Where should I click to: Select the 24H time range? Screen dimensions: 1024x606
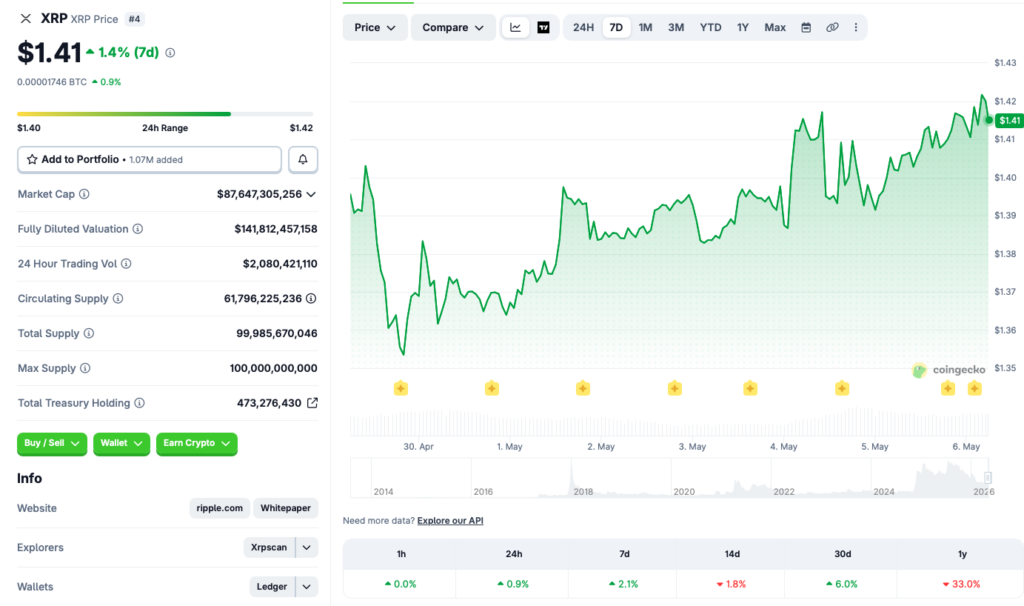coord(583,27)
